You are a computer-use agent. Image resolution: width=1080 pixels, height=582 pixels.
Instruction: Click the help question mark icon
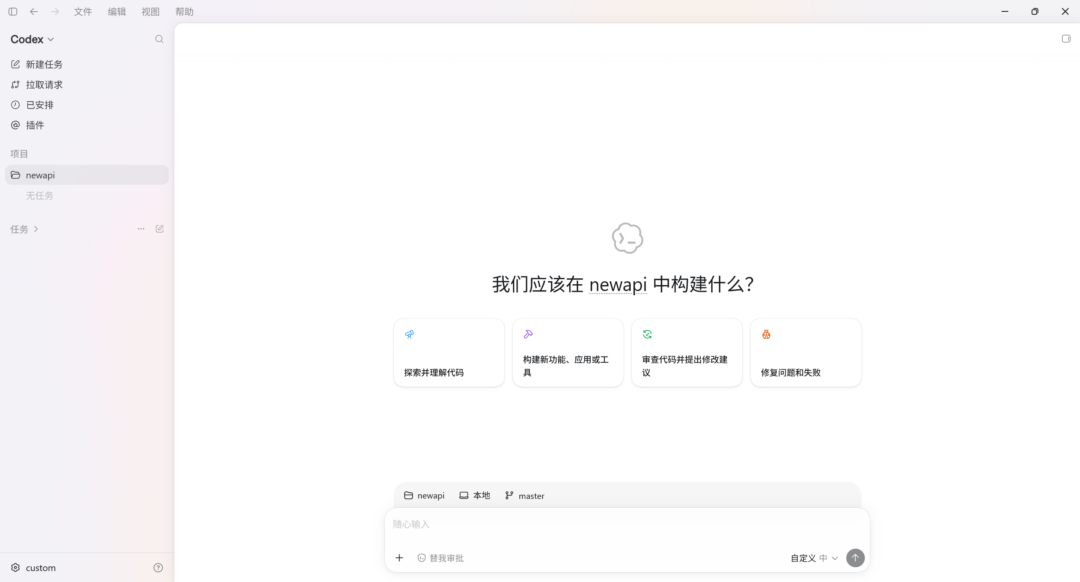click(x=158, y=568)
